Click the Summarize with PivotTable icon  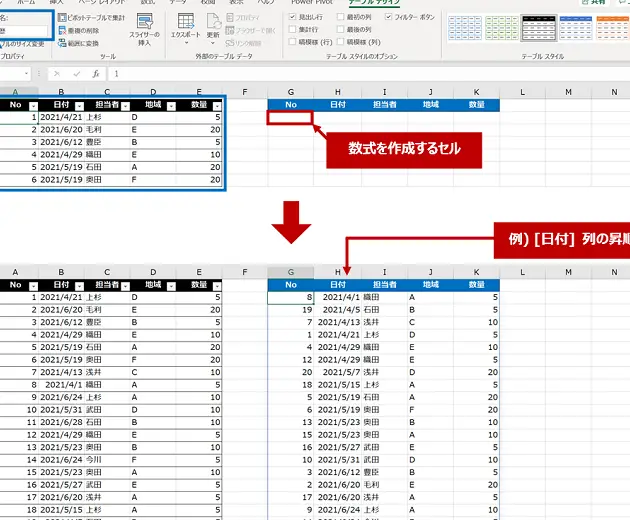pyautogui.click(x=62, y=18)
